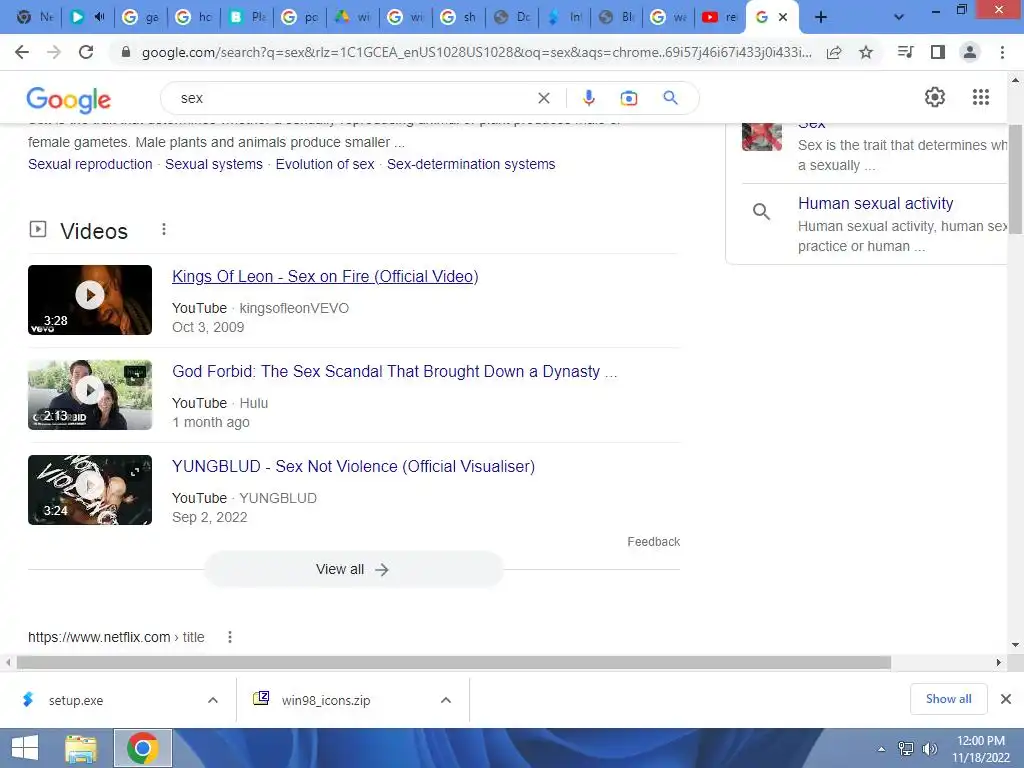Image resolution: width=1024 pixels, height=768 pixels.
Task: Go forward with the forward arrow
Action: [54, 52]
